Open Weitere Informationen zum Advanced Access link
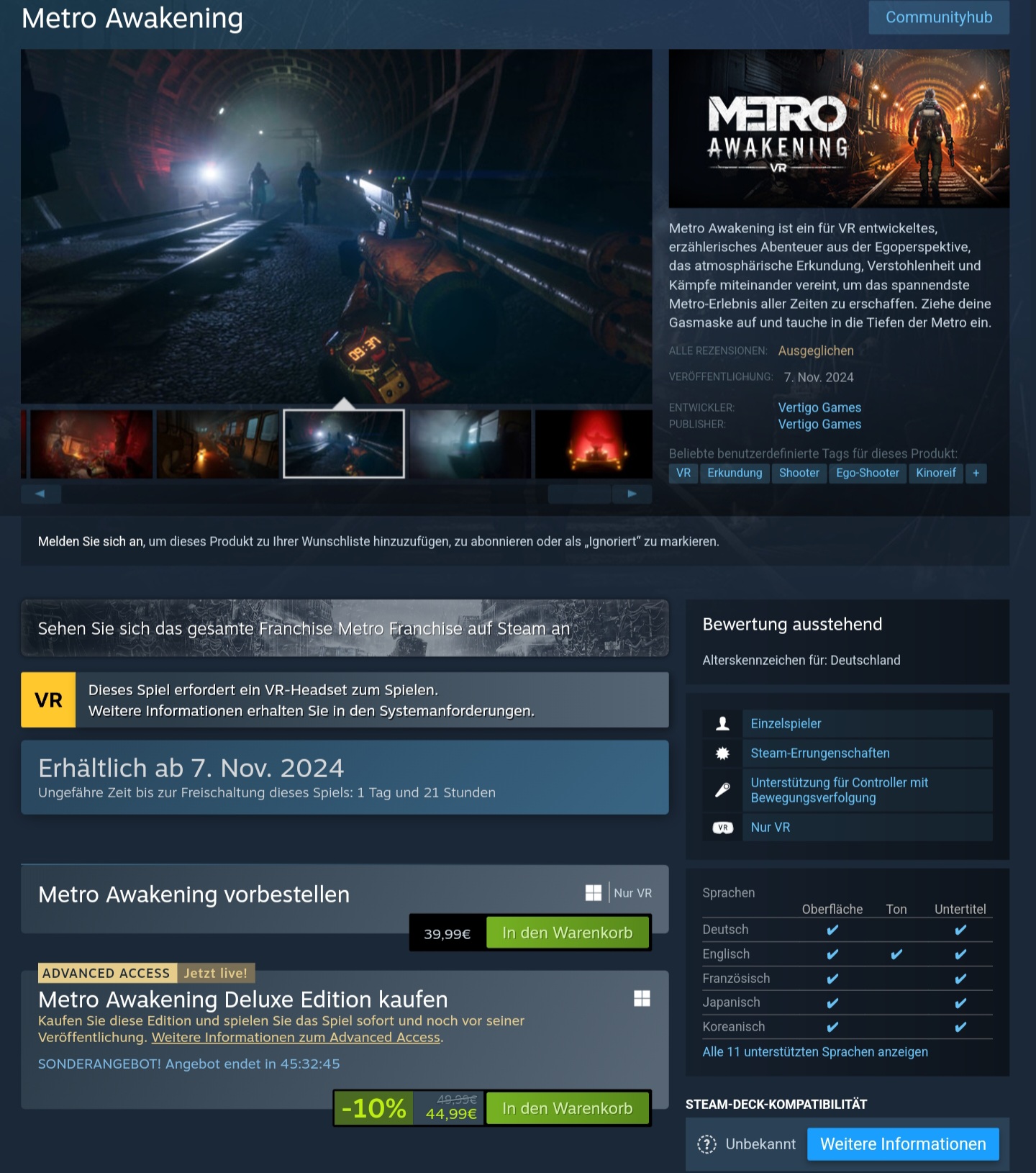Screen dimensions: 1036x1173 (x=296, y=1037)
